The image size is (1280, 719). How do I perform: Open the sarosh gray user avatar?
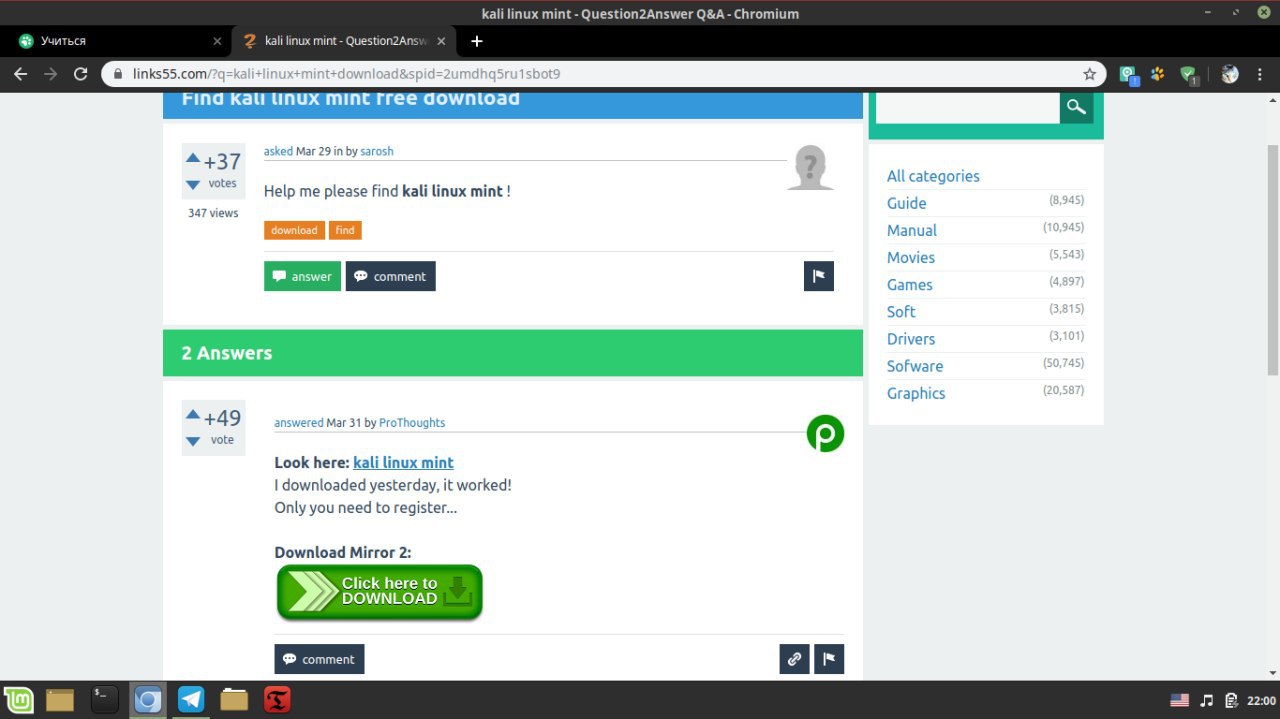click(x=810, y=167)
